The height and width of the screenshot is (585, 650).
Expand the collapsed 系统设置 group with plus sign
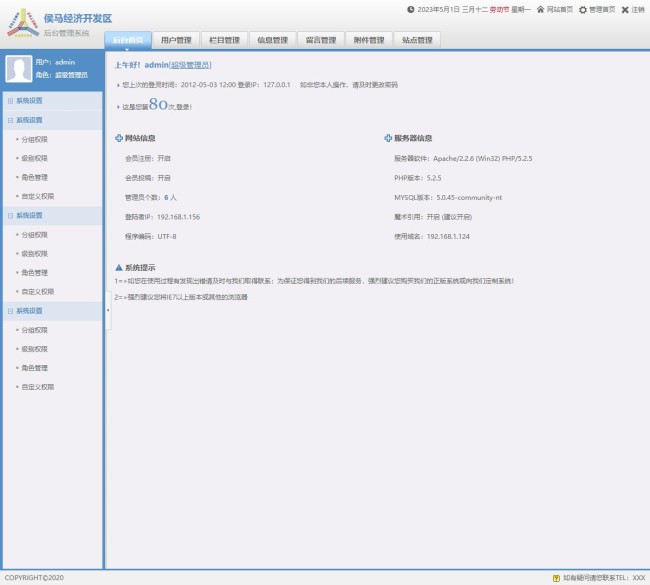(10, 101)
